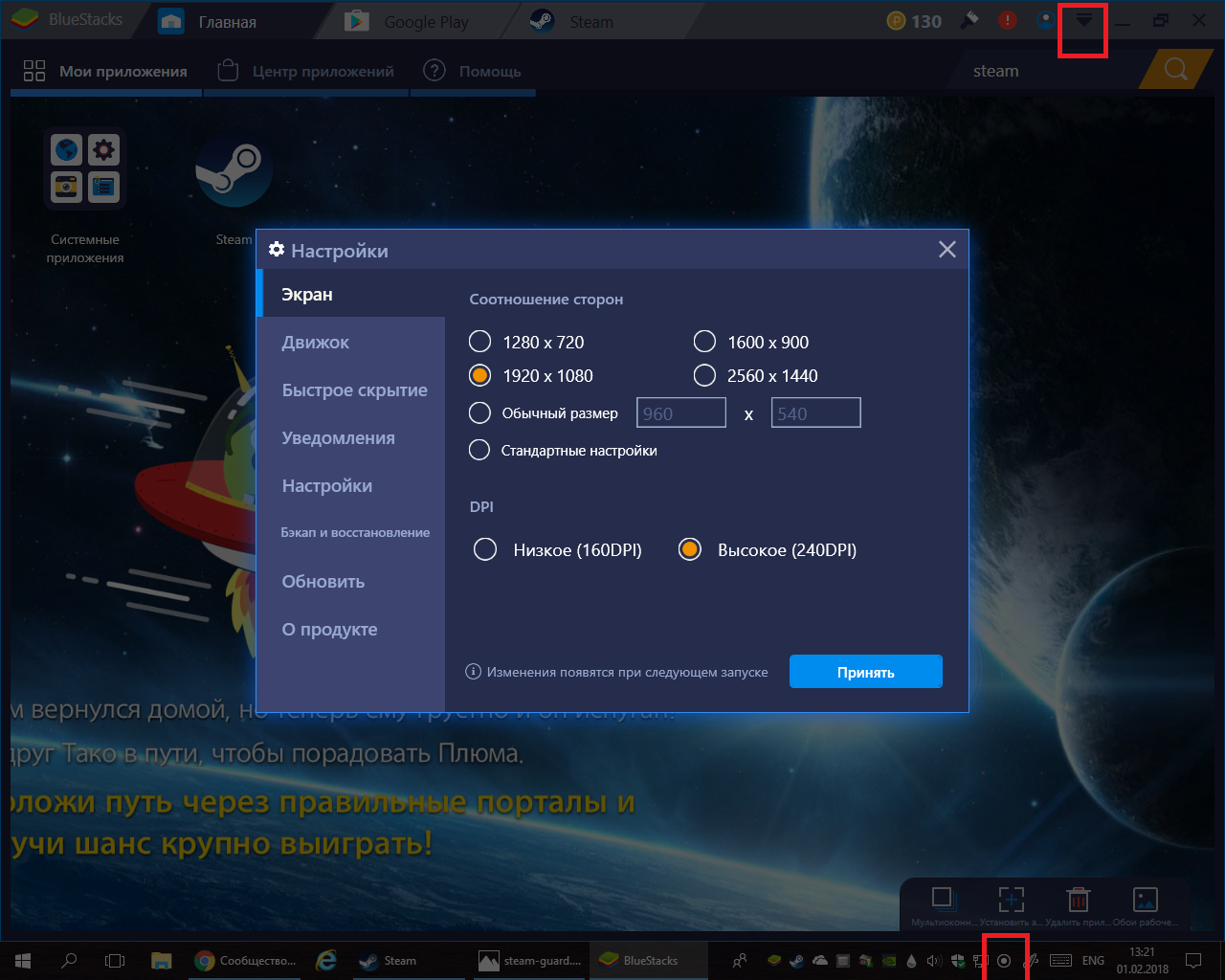Switch to the Google Play tab
The height and width of the screenshot is (980, 1225).
point(426,22)
